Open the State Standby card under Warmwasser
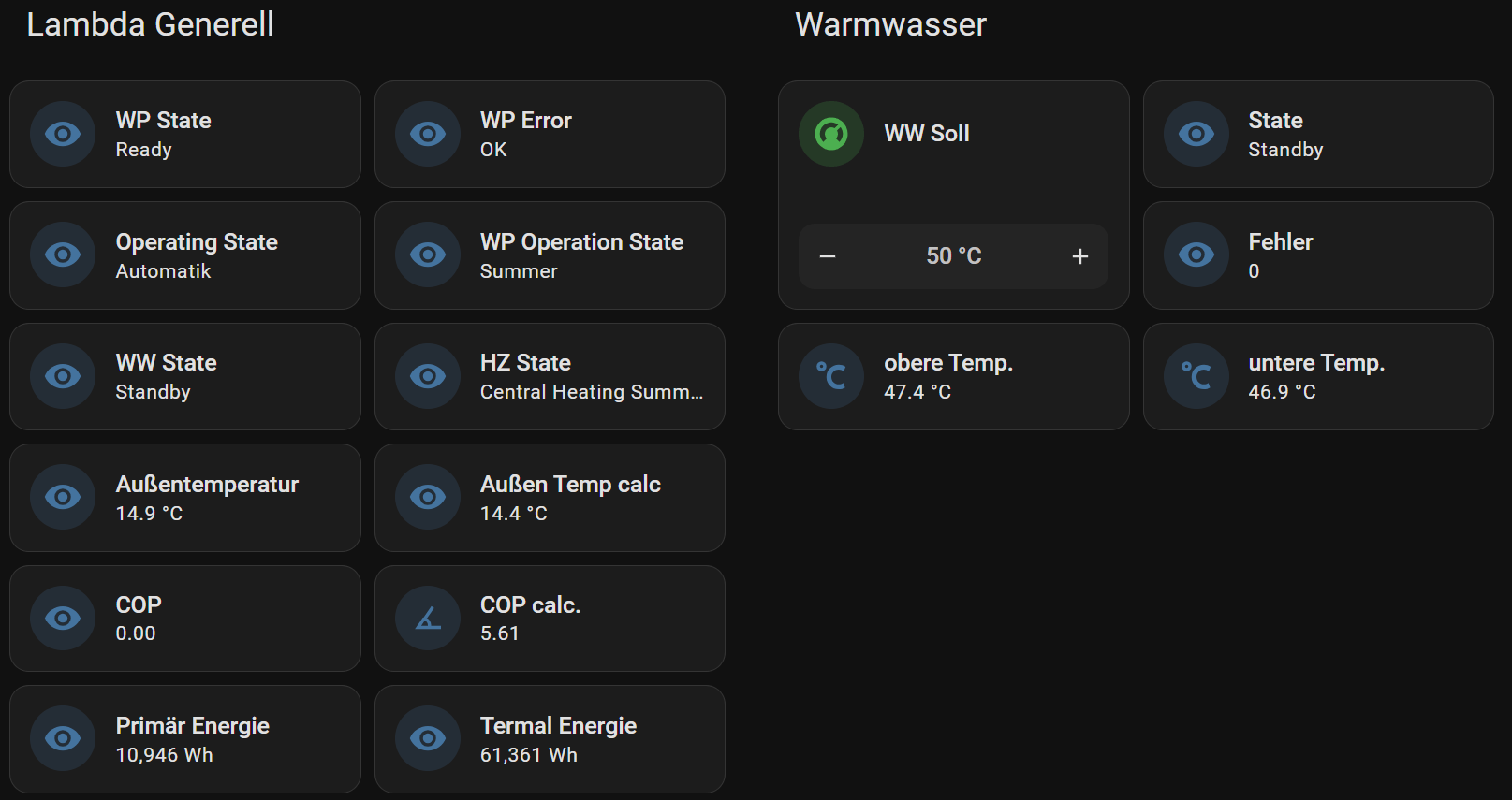1512x800 pixels. click(x=1318, y=134)
